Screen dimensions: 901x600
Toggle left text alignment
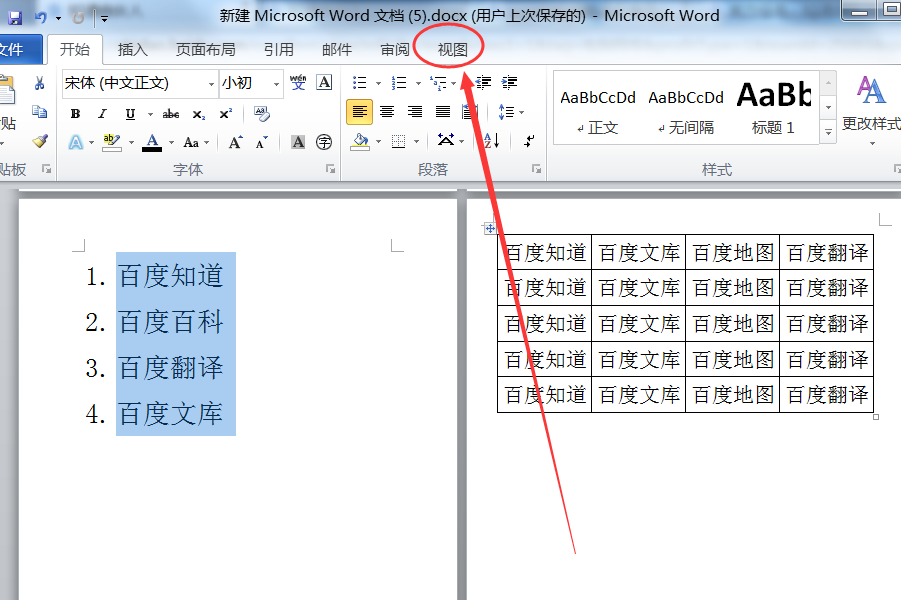360,112
